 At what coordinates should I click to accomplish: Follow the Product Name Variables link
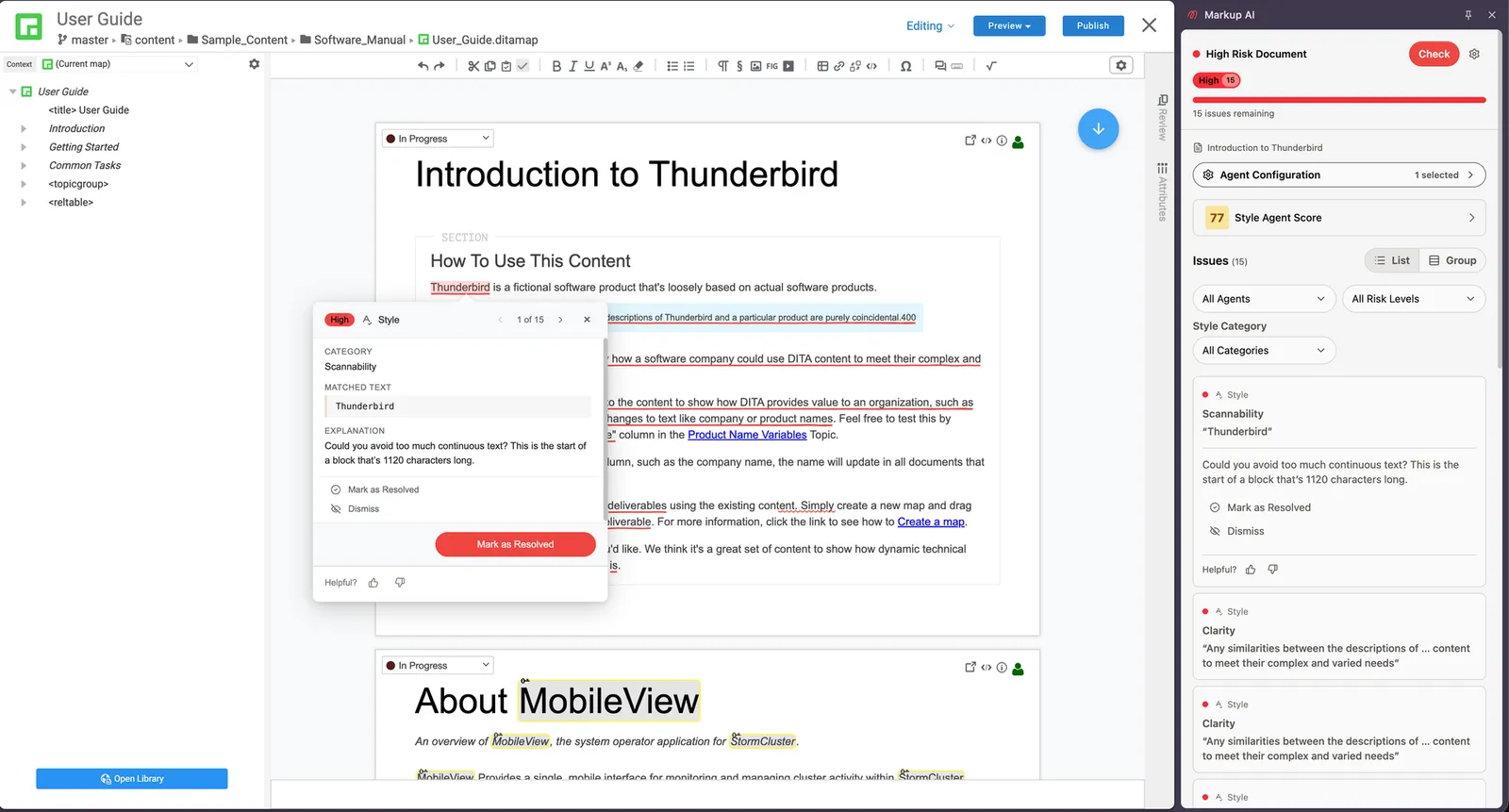(747, 435)
